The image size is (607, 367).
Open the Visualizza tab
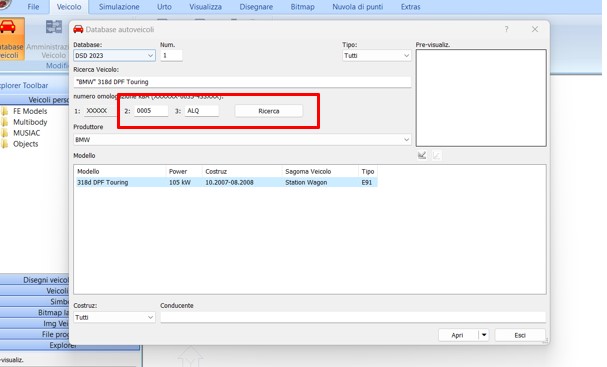[x=206, y=7]
